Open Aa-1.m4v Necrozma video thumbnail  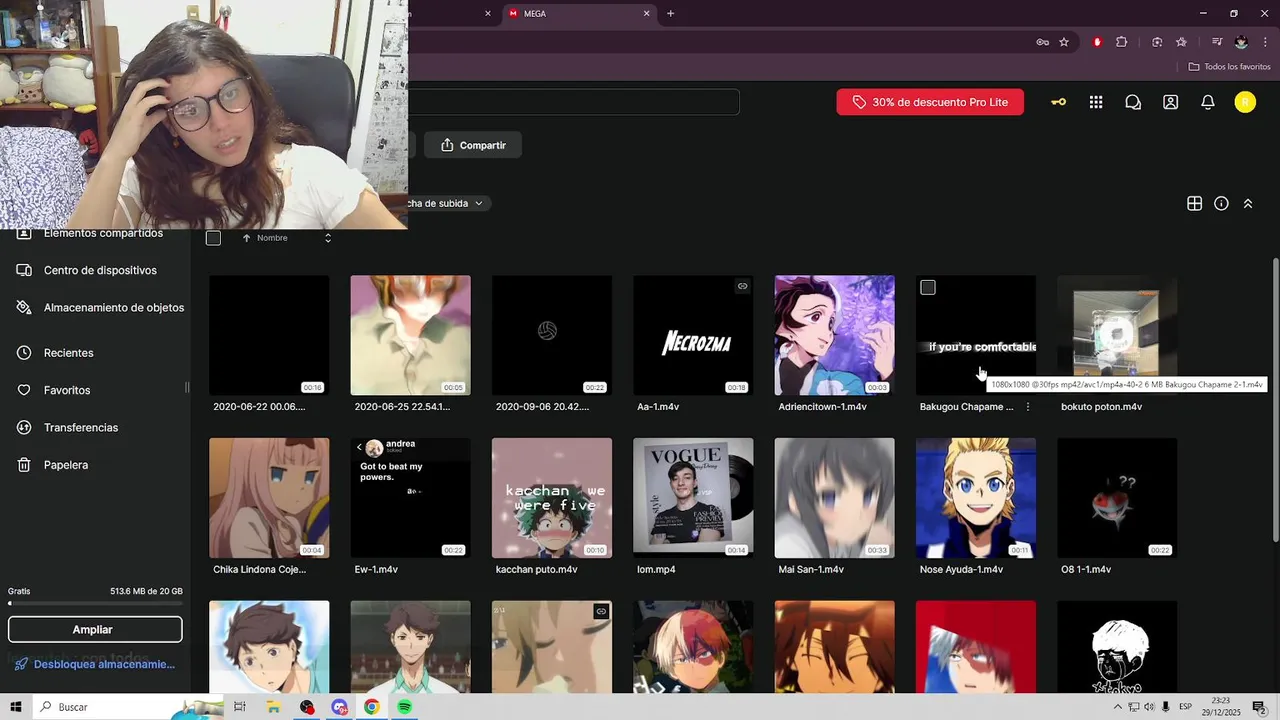click(x=693, y=335)
